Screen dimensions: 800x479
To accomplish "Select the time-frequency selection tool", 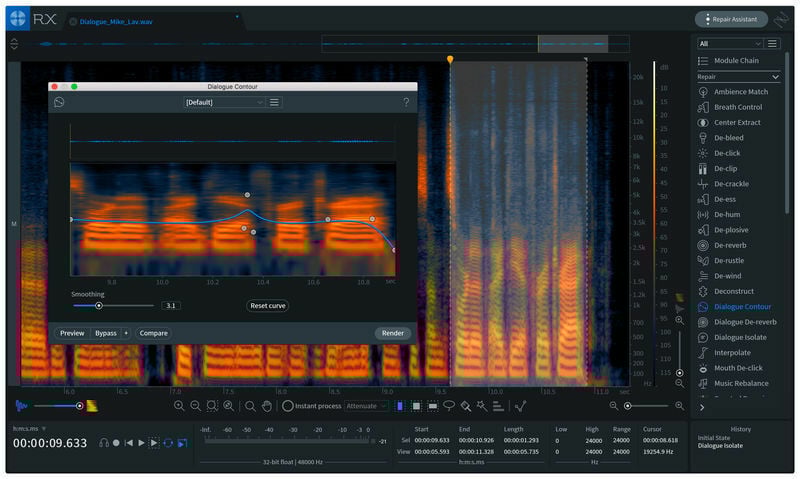I will click(416, 406).
